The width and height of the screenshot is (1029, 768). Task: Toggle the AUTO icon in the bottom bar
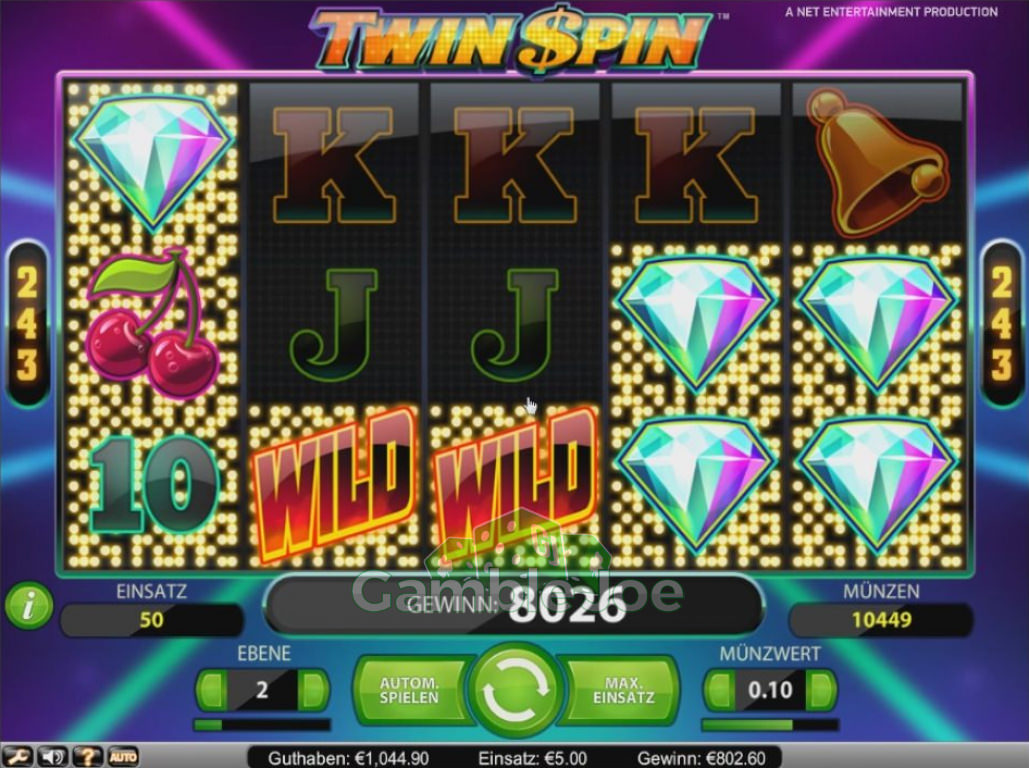pos(123,756)
